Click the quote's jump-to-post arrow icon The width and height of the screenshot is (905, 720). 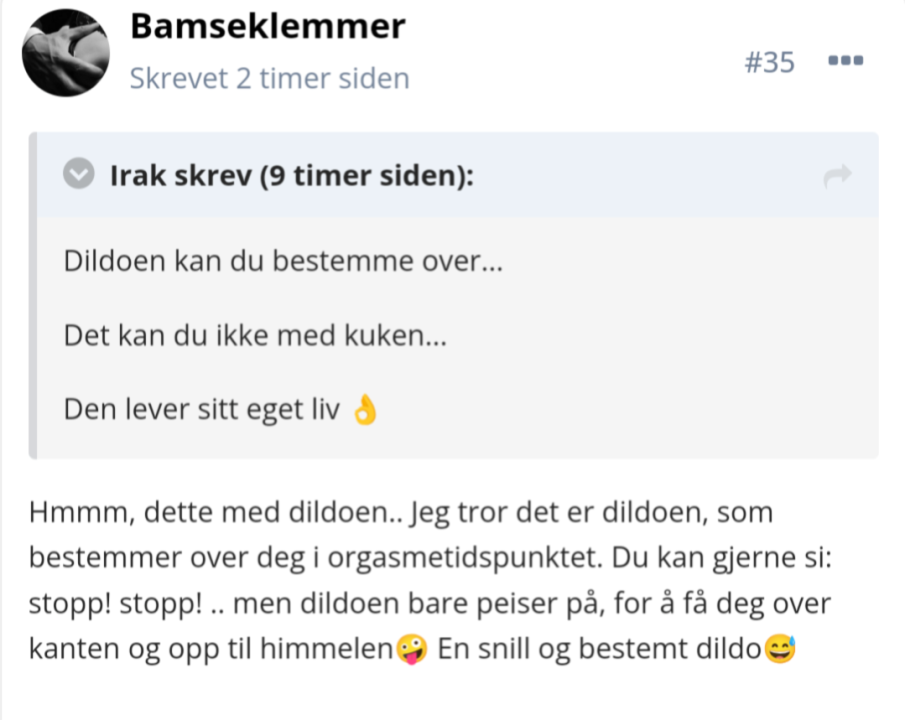click(836, 177)
